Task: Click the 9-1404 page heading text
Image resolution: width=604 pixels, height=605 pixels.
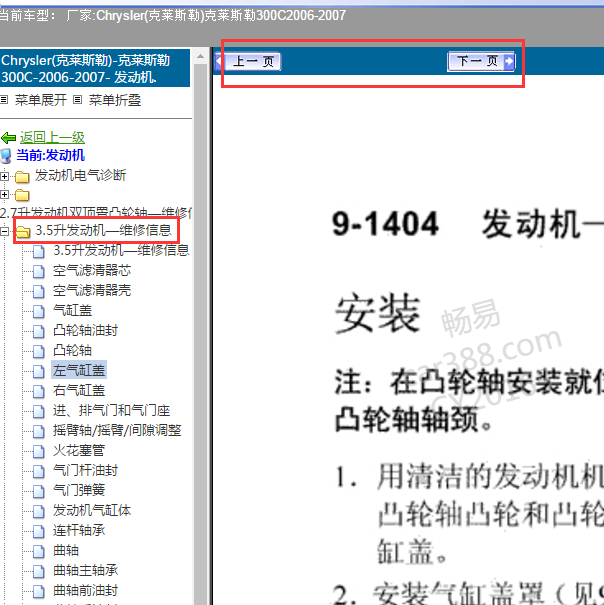Action: 385,224
